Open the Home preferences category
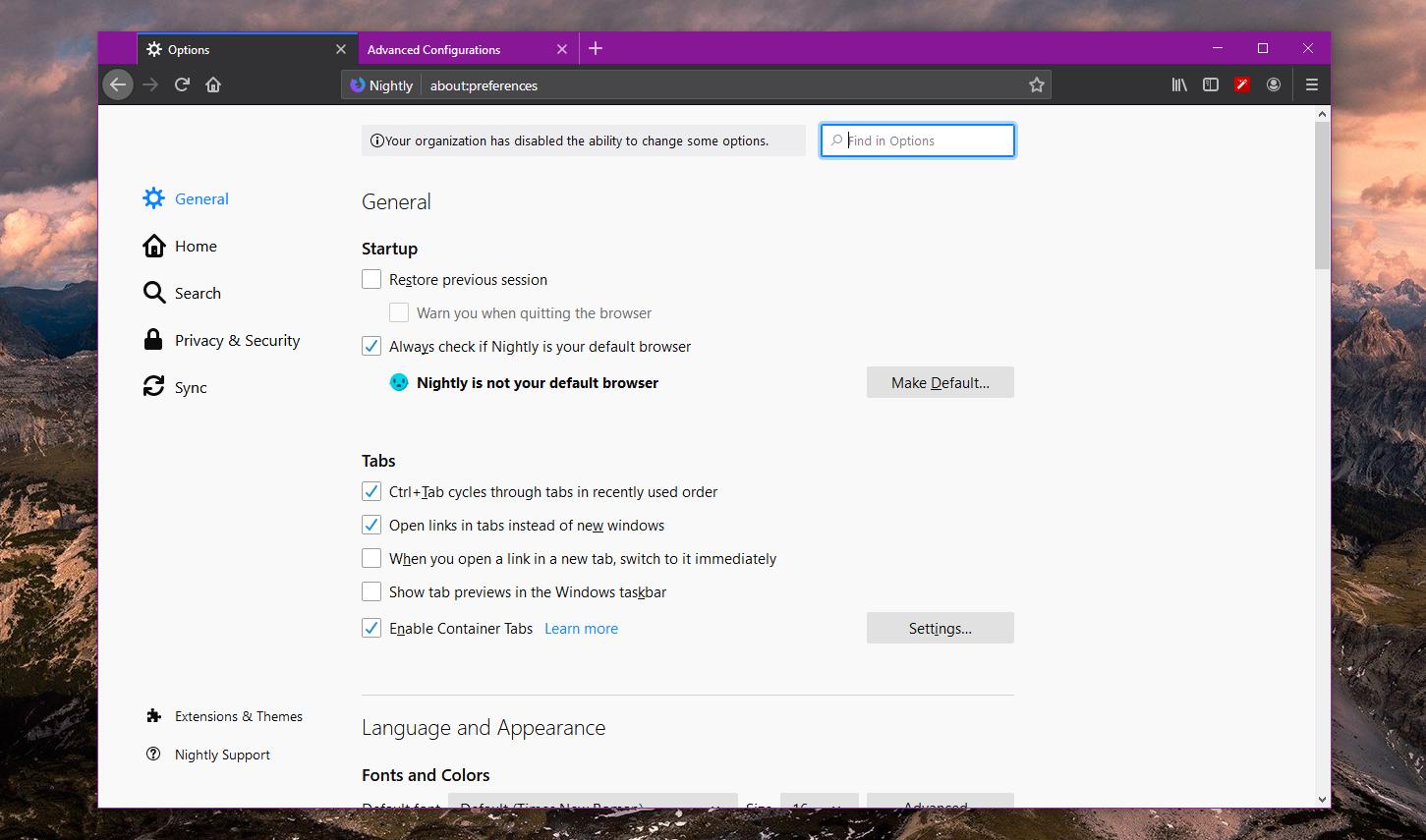This screenshot has height=840, width=1426. tap(180, 246)
